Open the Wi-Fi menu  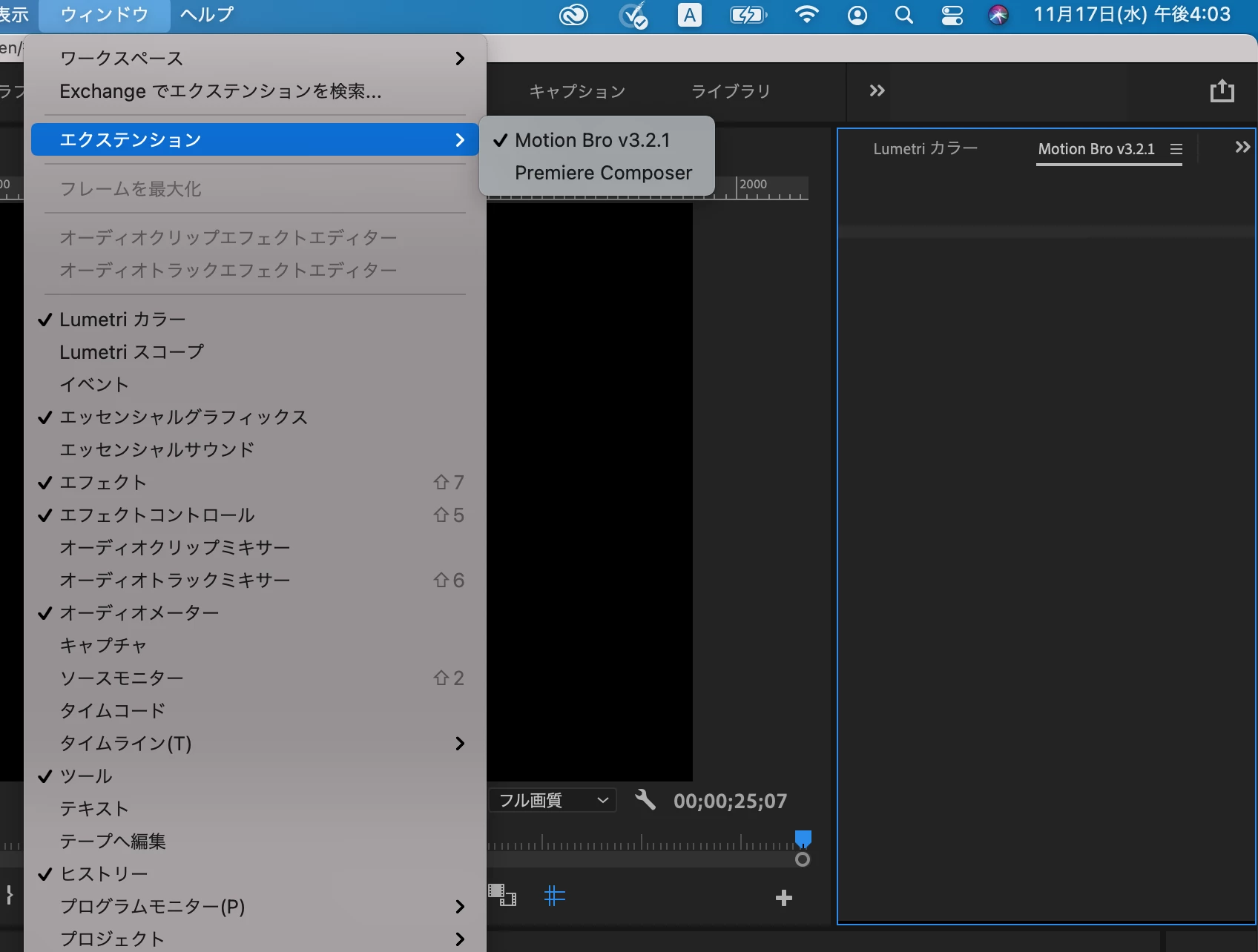[x=806, y=15]
